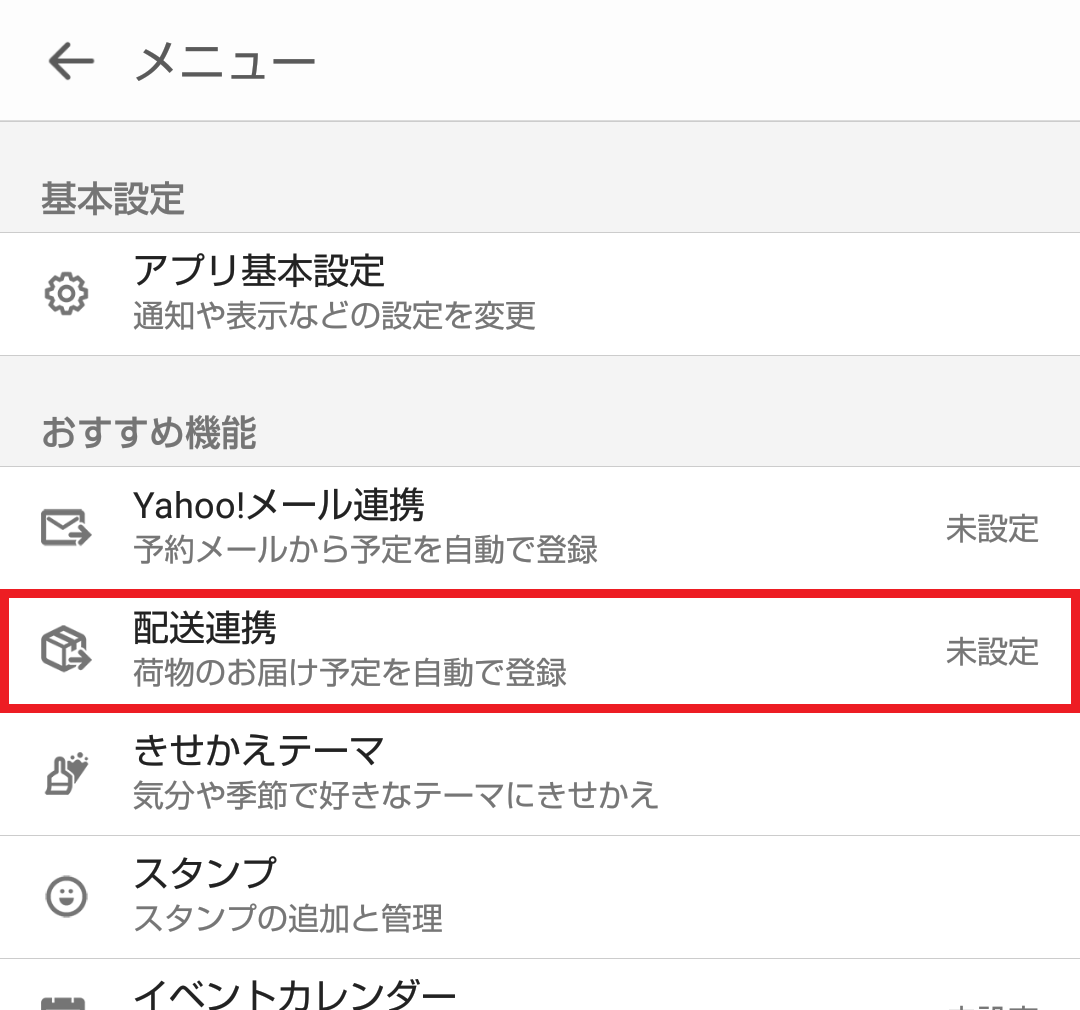Open Yahoo!メール連携 settings
The width and height of the screenshot is (1080, 1010).
tap(279, 505)
